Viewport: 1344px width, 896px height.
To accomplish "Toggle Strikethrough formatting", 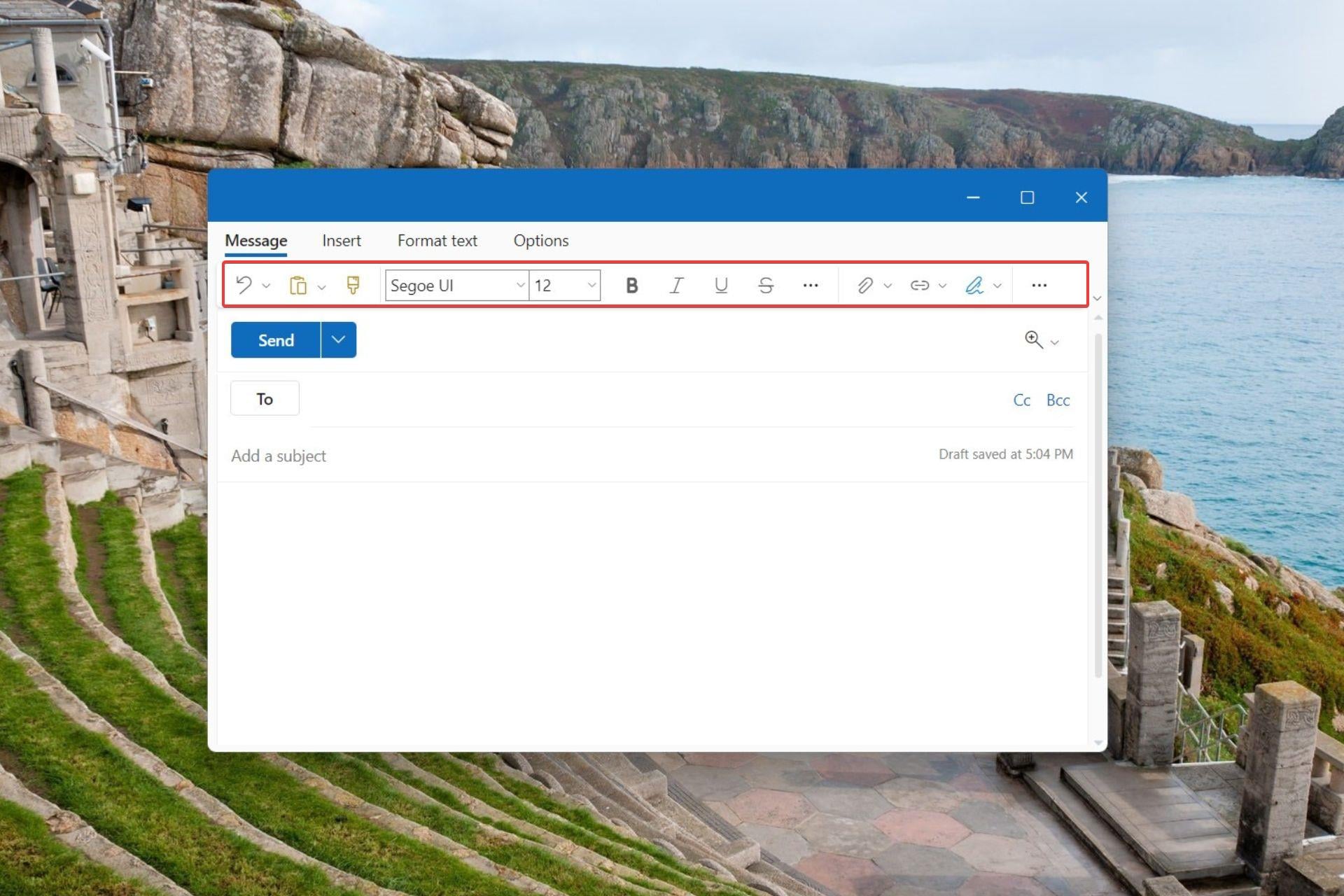I will pyautogui.click(x=766, y=285).
